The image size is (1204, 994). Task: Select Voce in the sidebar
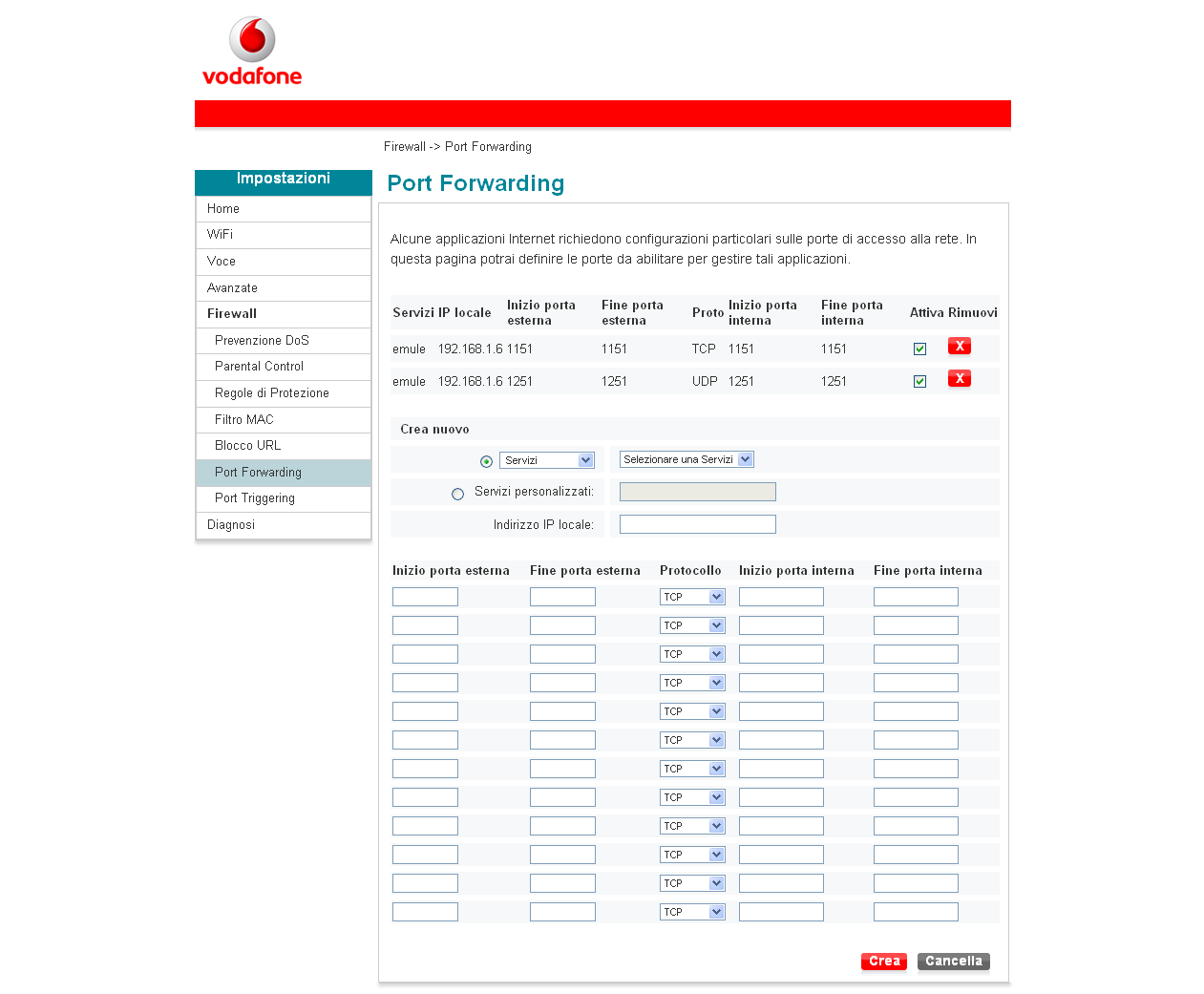[x=284, y=262]
